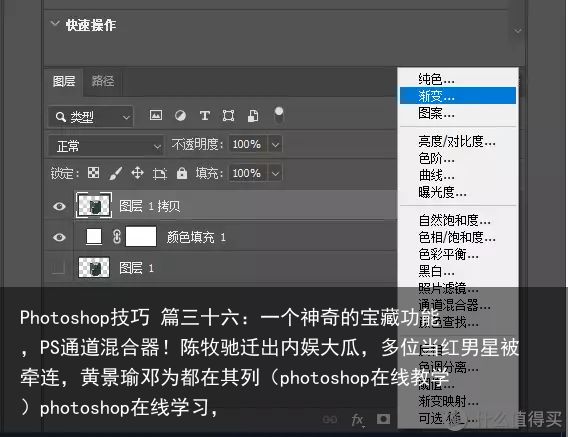The height and width of the screenshot is (437, 568).
Task: Hide the 颜色填充 1 layer
Action: [59, 237]
